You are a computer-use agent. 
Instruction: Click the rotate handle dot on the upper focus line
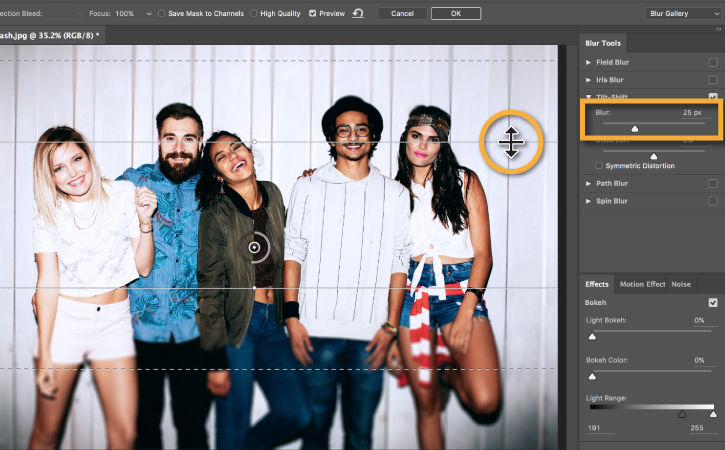coord(254,142)
